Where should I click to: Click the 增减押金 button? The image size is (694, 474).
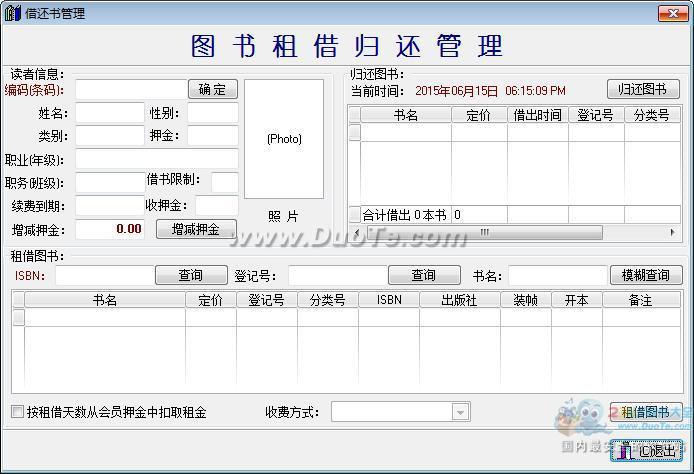[196, 229]
